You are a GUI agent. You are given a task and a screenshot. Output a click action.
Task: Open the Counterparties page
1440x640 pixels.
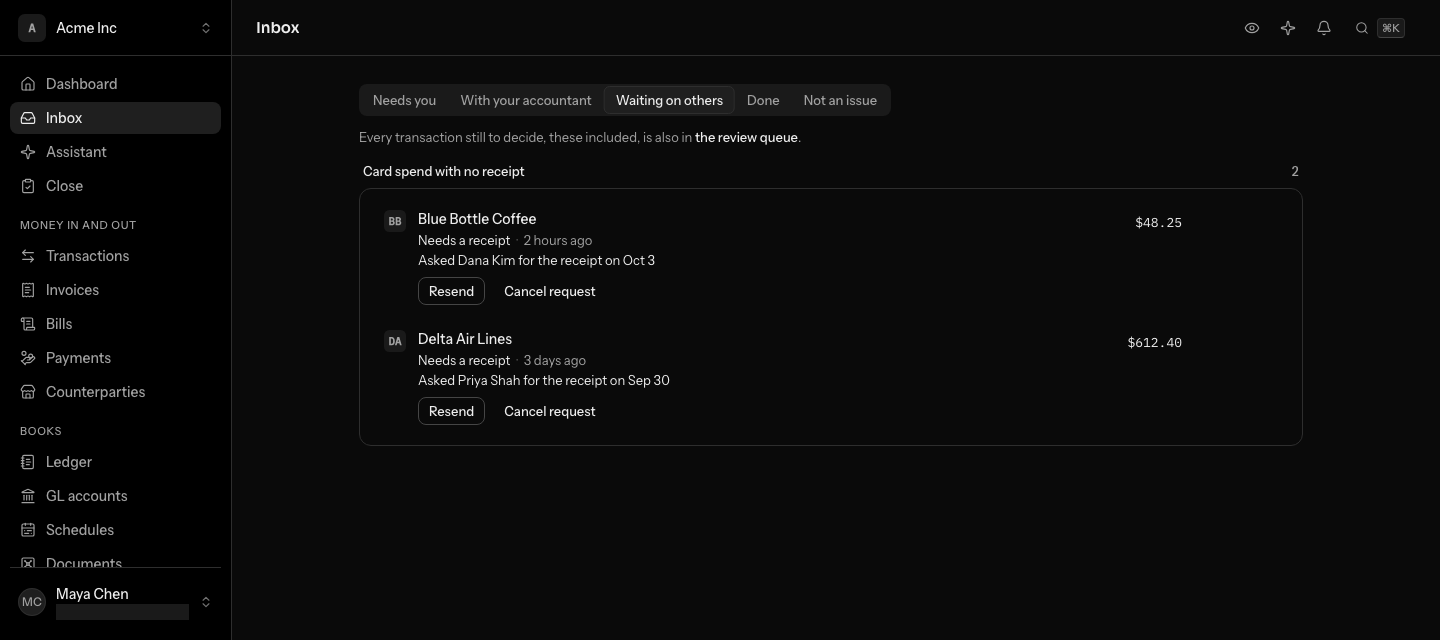[x=115, y=392]
